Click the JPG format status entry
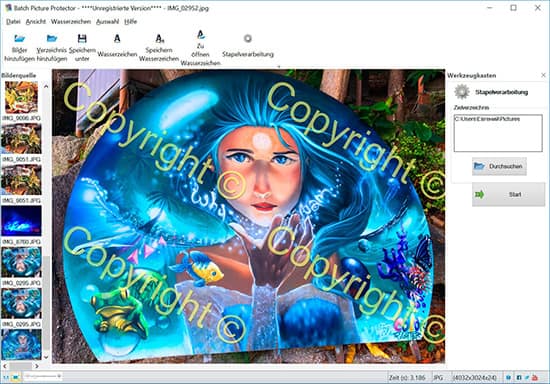The image size is (550, 384). (x=438, y=378)
